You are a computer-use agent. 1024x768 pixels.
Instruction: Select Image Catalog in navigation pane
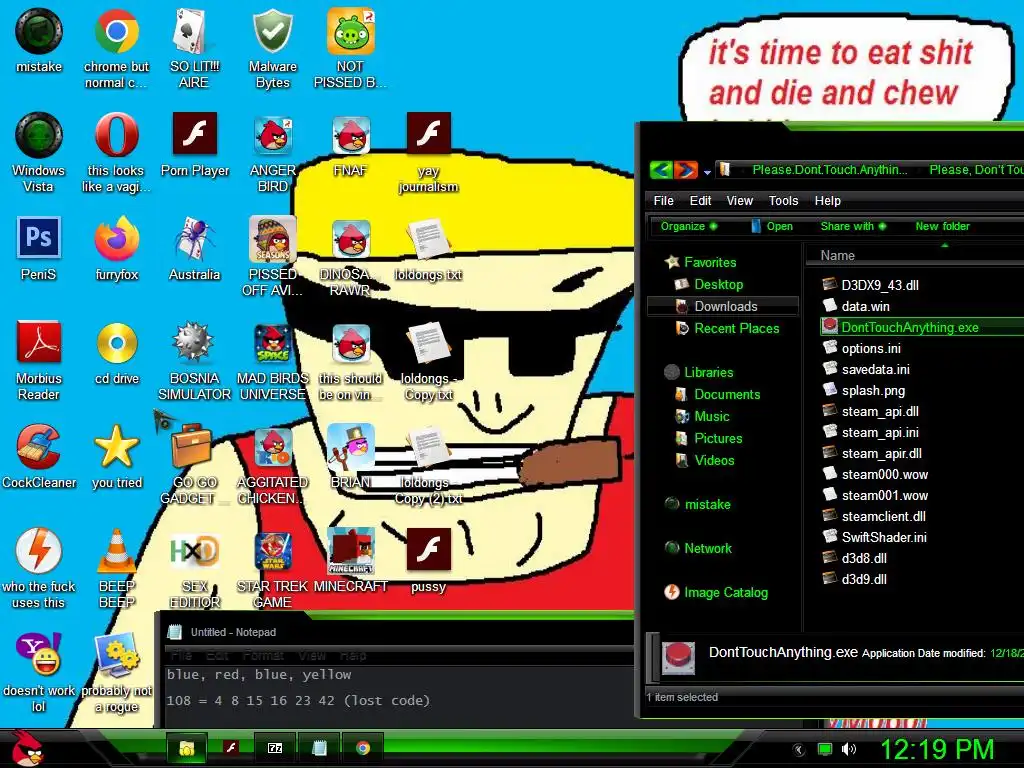[x=726, y=592]
